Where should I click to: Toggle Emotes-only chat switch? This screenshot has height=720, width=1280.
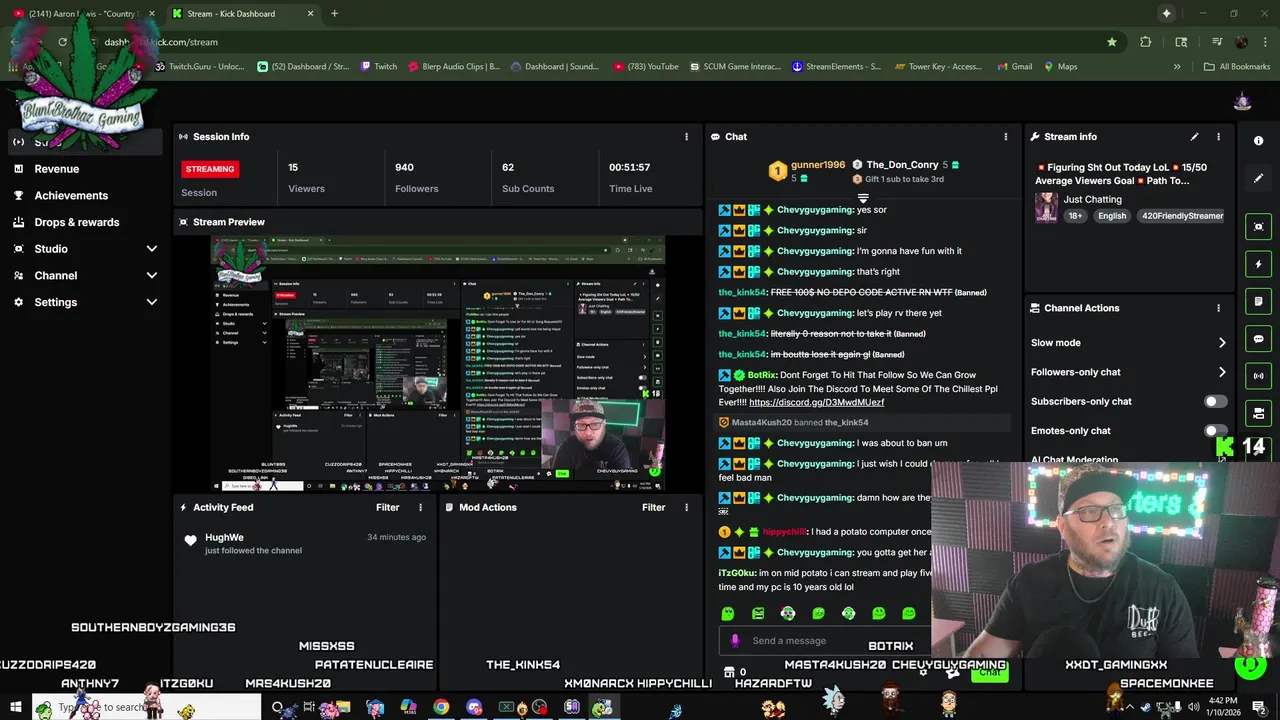coord(1215,431)
